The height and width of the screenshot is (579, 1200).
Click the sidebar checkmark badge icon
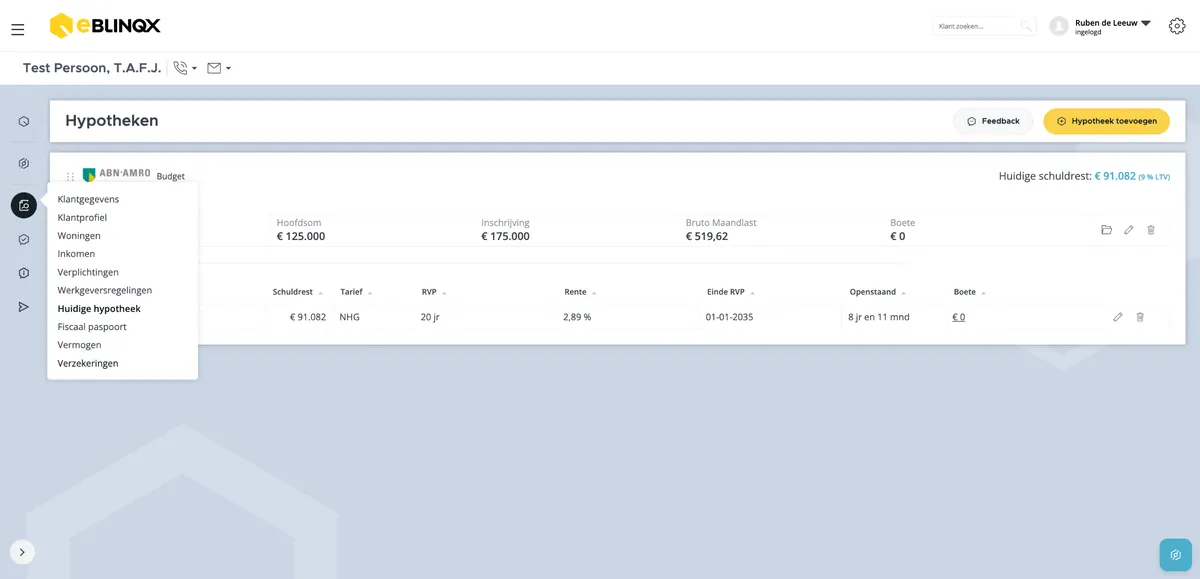click(x=24, y=240)
